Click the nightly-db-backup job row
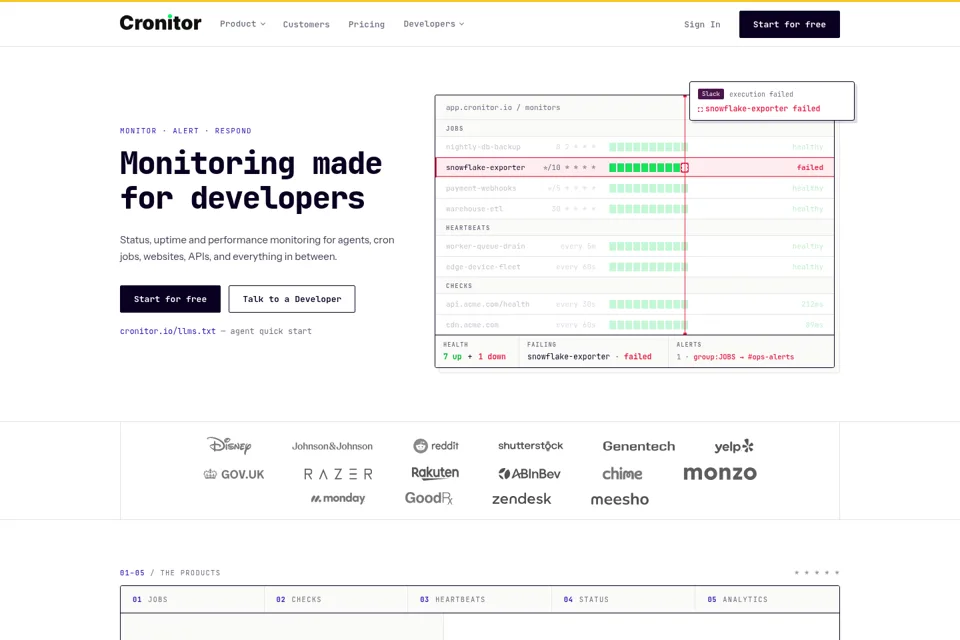The image size is (960, 640). 635,147
